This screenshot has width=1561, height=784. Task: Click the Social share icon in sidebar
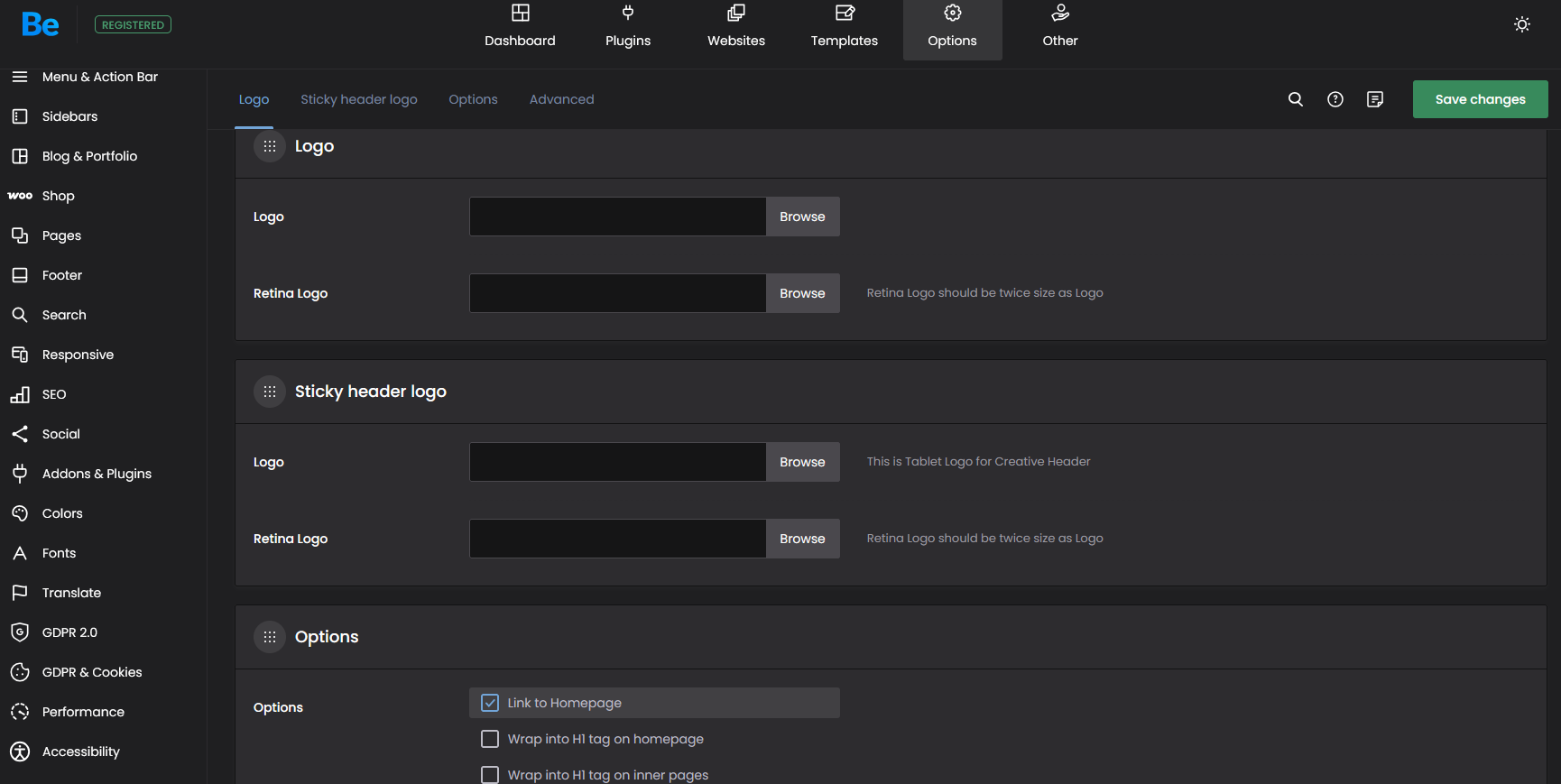point(20,434)
